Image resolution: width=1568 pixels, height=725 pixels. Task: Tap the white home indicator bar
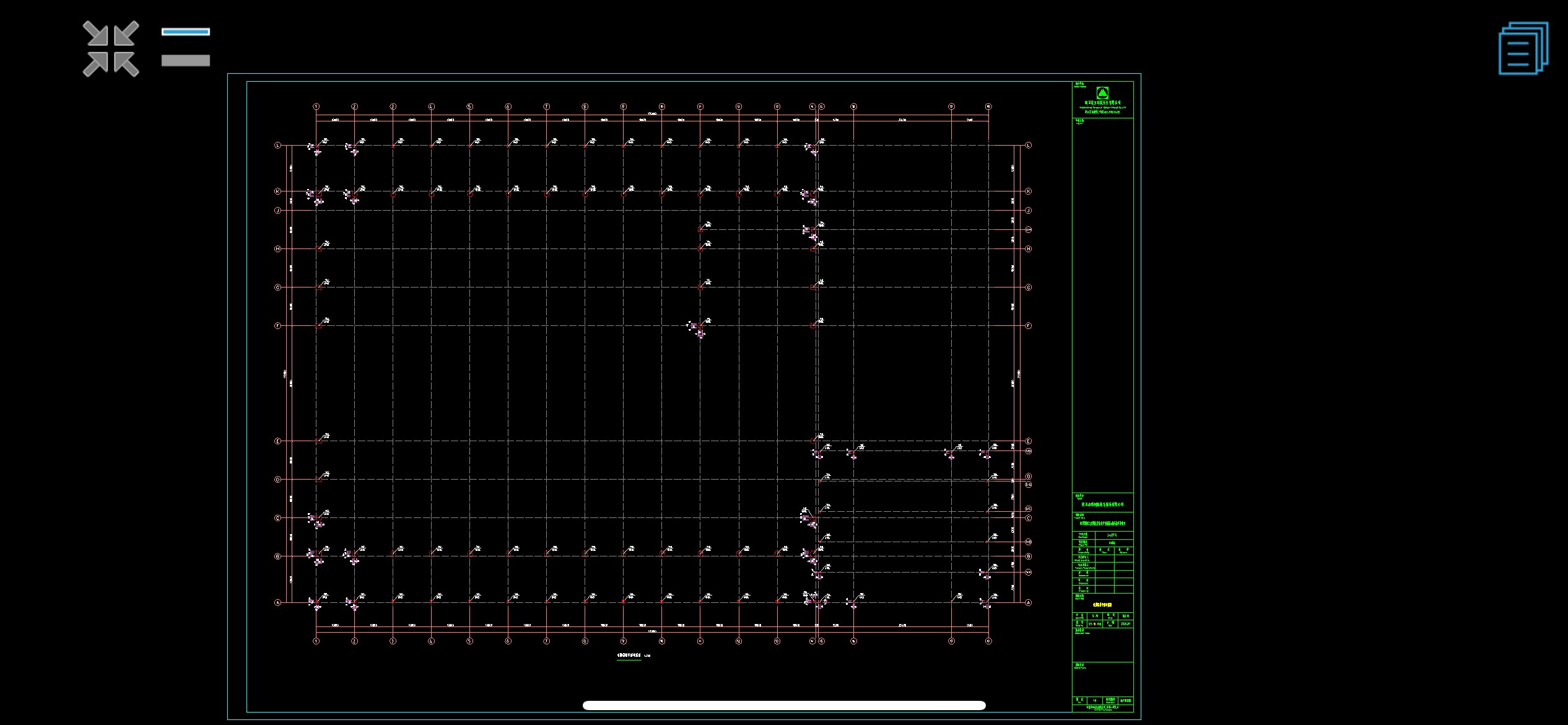[783, 705]
